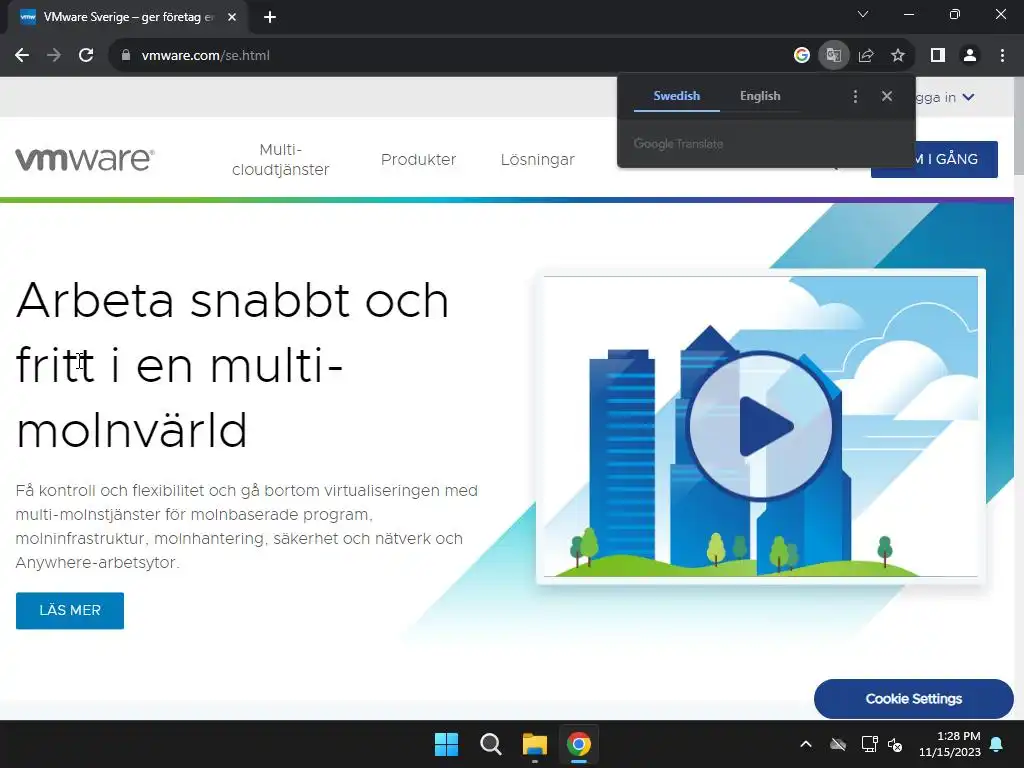
Task: Click the Google icon in the address bar
Action: (801, 56)
